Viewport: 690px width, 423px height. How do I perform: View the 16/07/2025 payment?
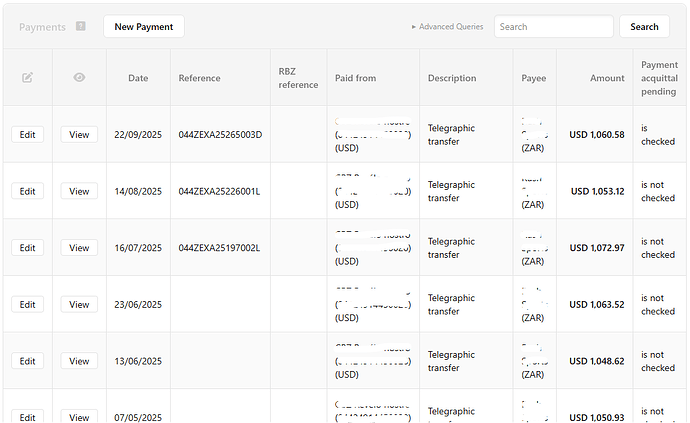tap(79, 248)
